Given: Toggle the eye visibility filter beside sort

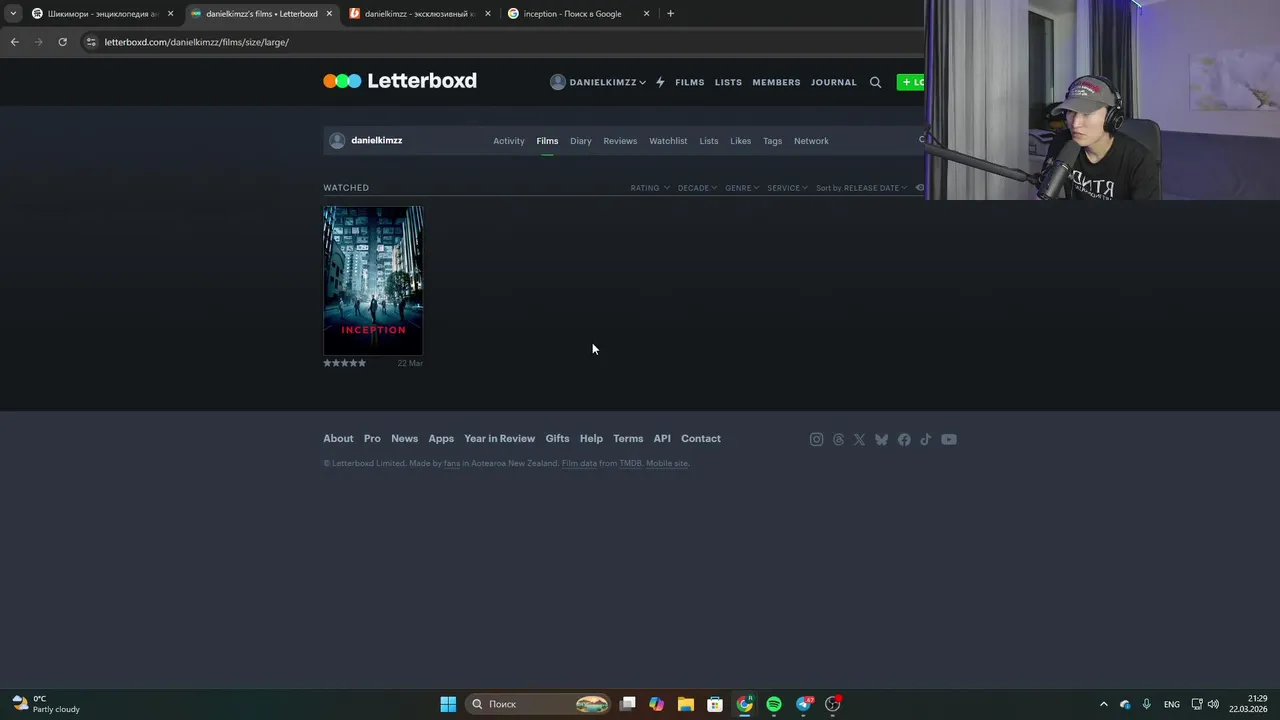Looking at the screenshot, I should pos(920,188).
